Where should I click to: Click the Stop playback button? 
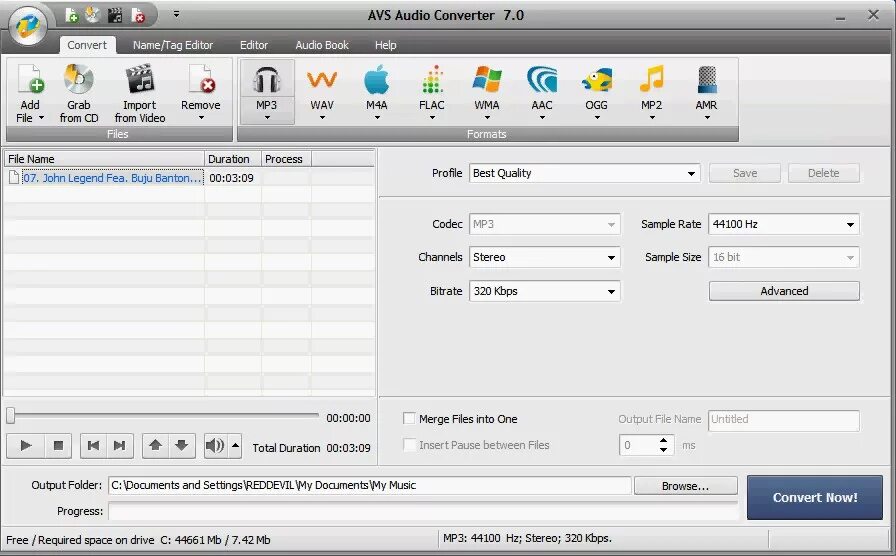tap(58, 445)
